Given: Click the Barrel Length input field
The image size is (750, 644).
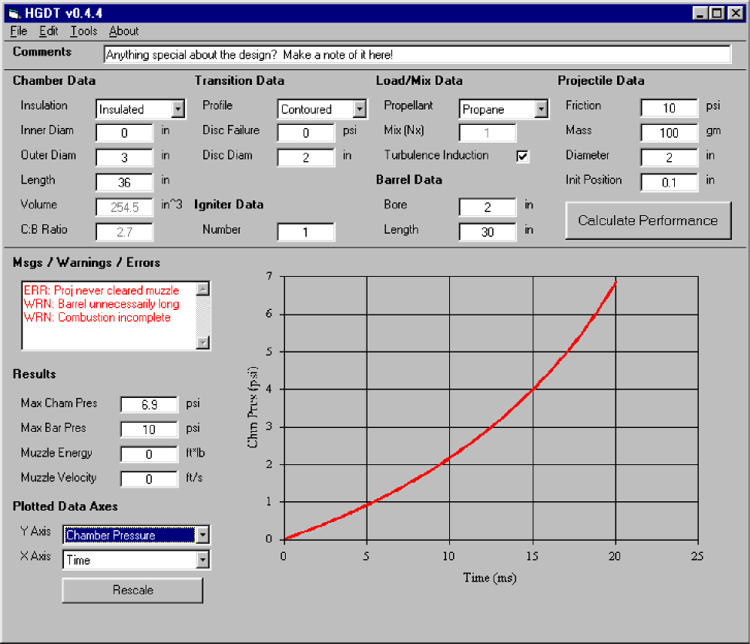Looking at the screenshot, I should [488, 232].
